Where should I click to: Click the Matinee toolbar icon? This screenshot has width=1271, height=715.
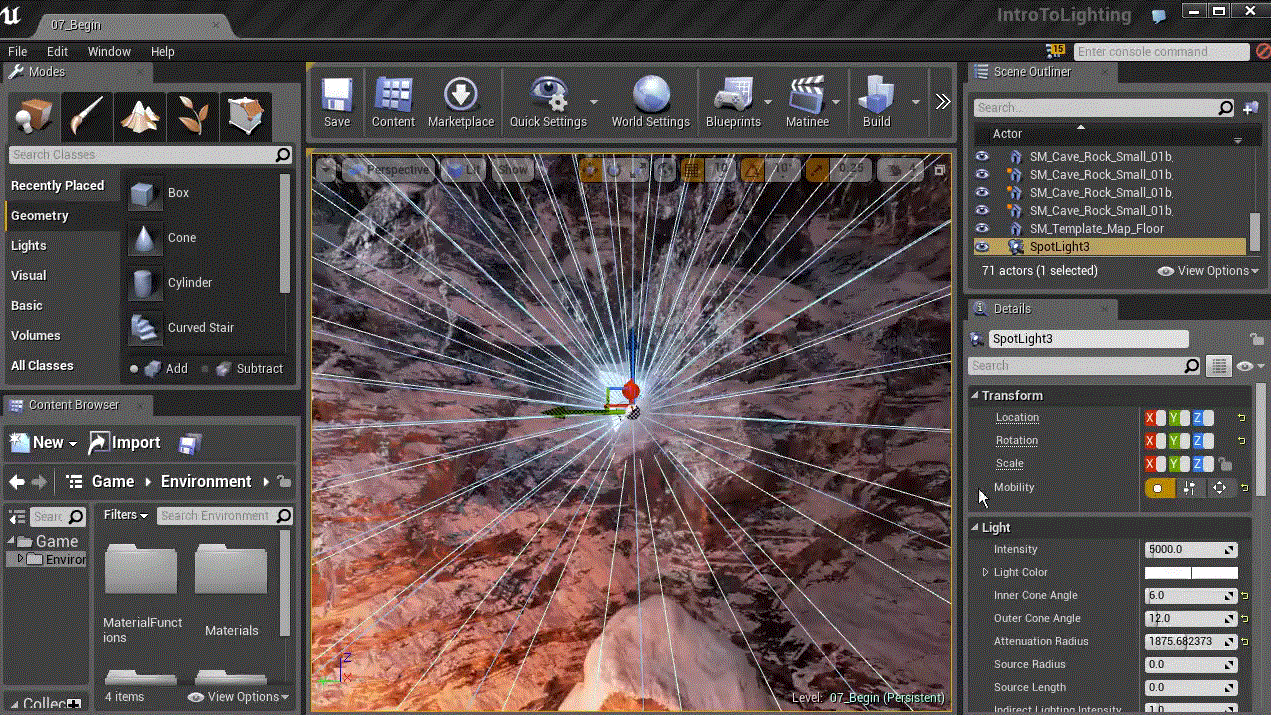[x=807, y=103]
